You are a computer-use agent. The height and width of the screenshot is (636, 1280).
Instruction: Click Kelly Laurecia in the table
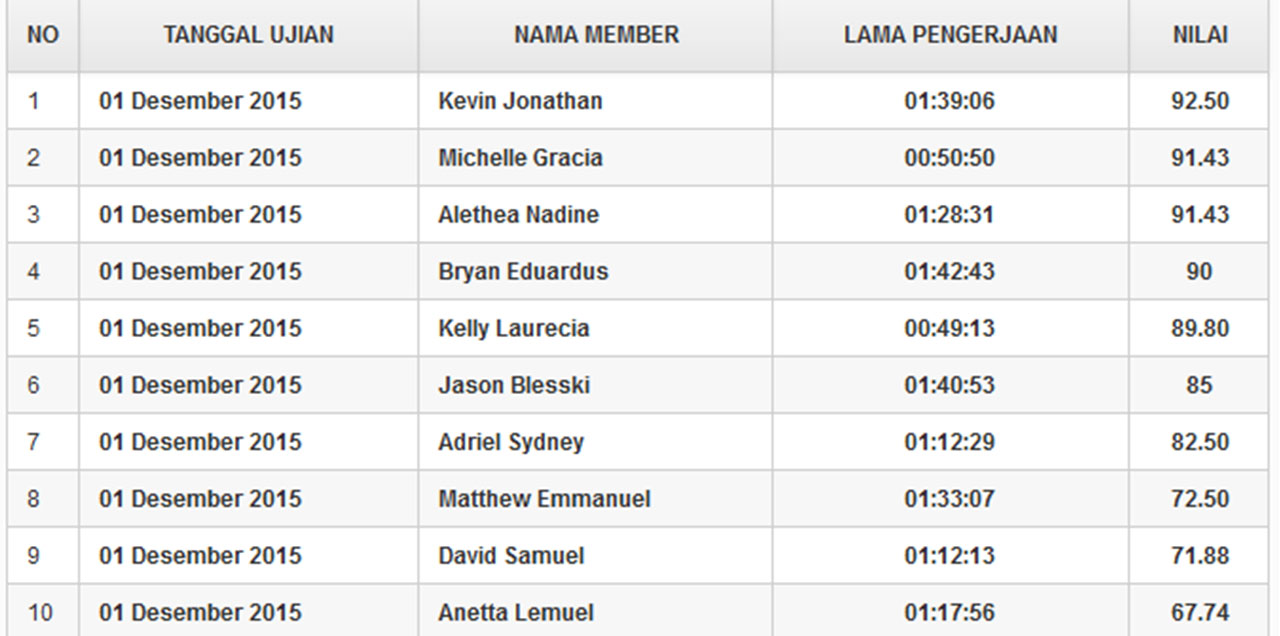513,329
